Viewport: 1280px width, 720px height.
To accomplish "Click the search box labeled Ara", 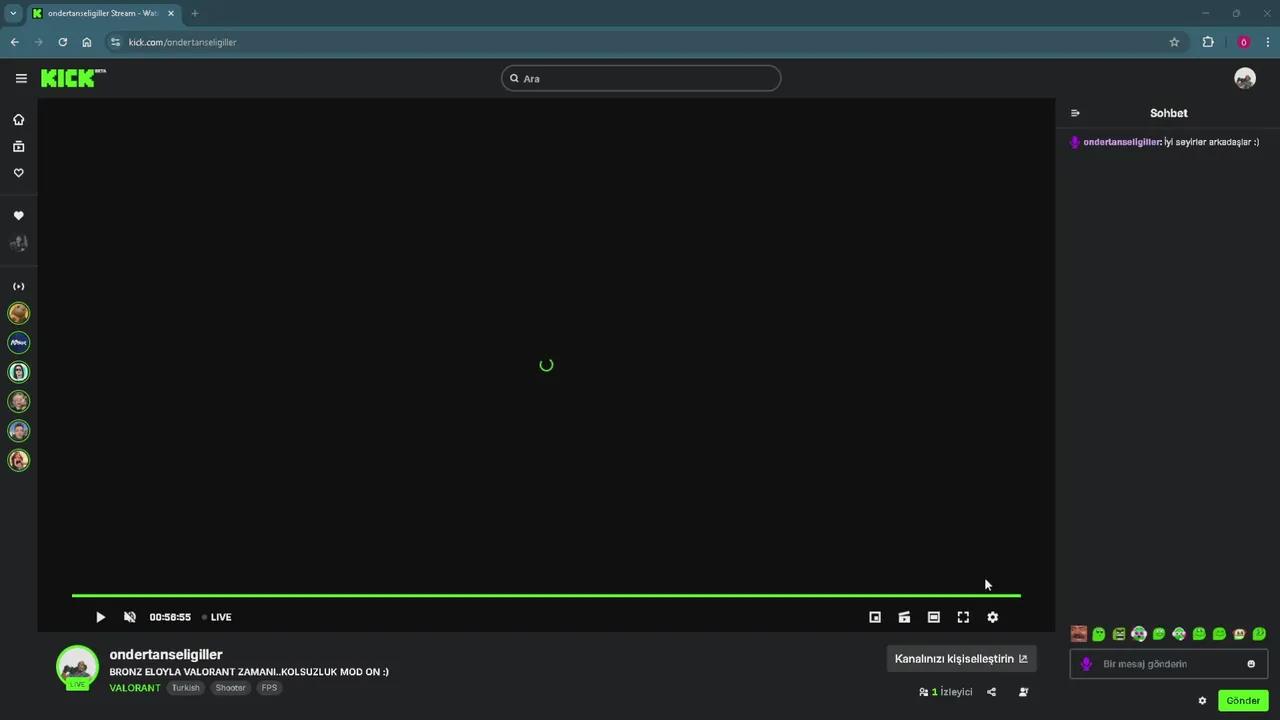I will [x=641, y=78].
